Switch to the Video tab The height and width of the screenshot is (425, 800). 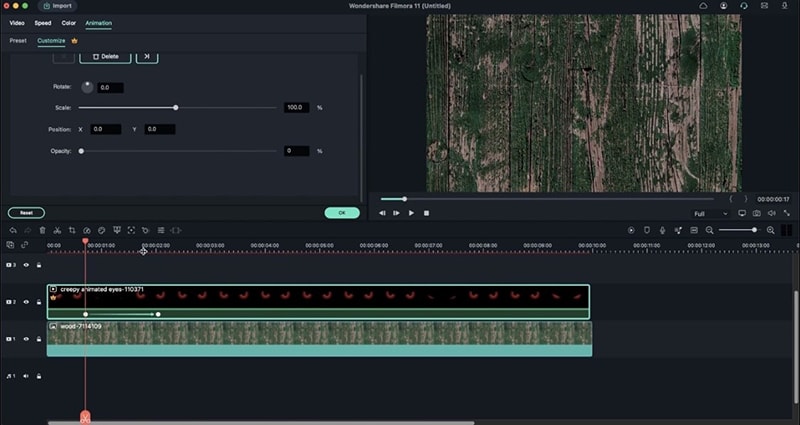coord(17,23)
